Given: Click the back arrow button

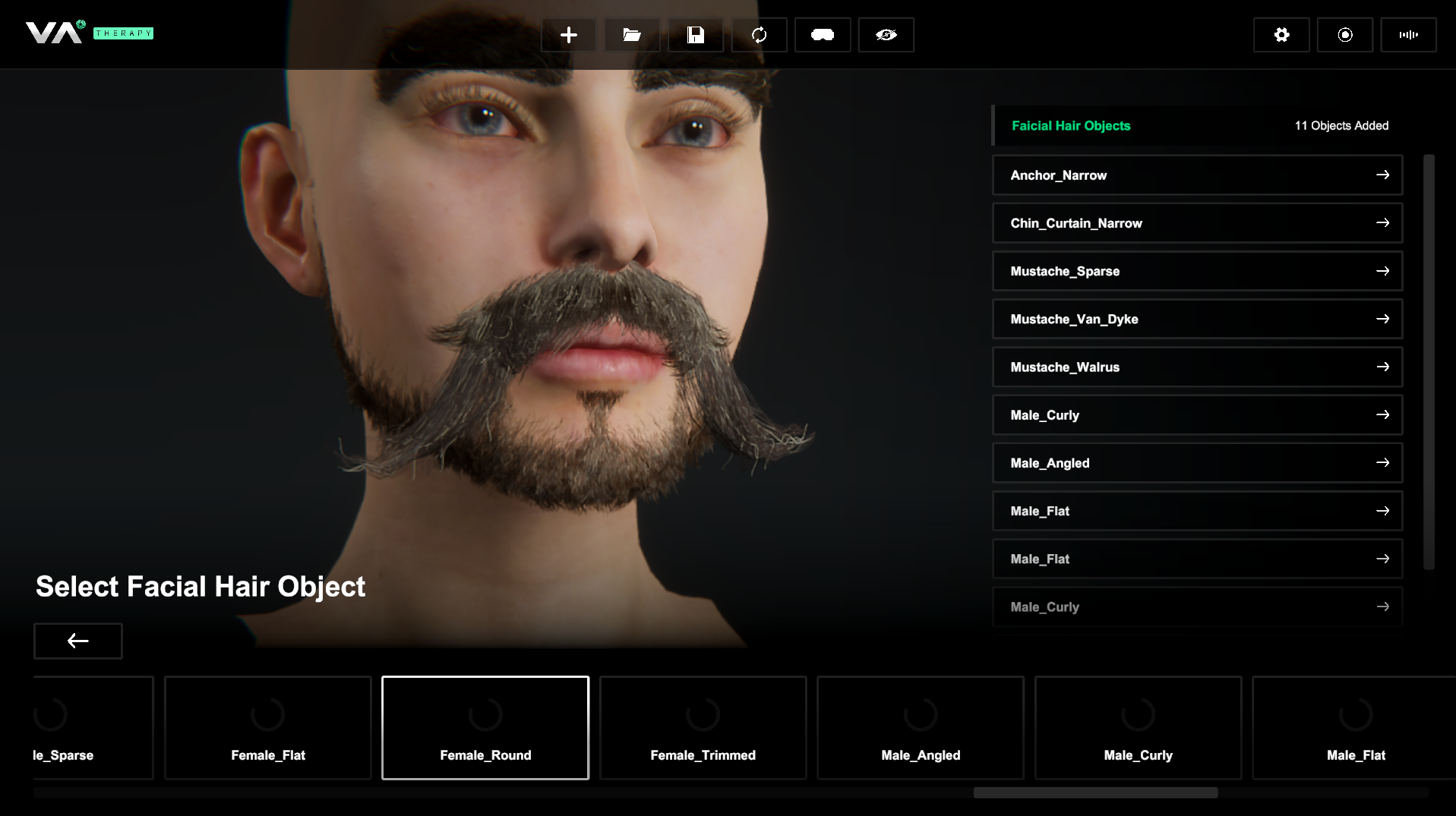Looking at the screenshot, I should pos(78,641).
